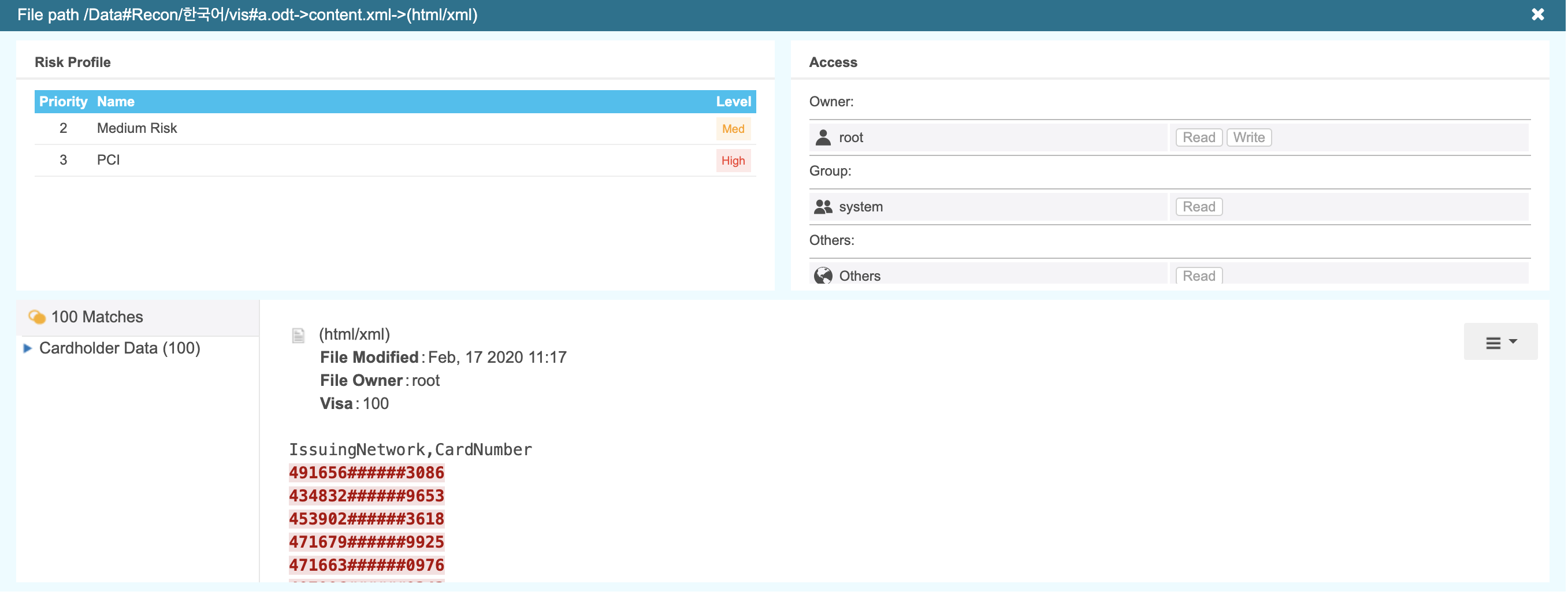Select the PCI risk profile row
The width and height of the screenshot is (1568, 595).
click(395, 161)
